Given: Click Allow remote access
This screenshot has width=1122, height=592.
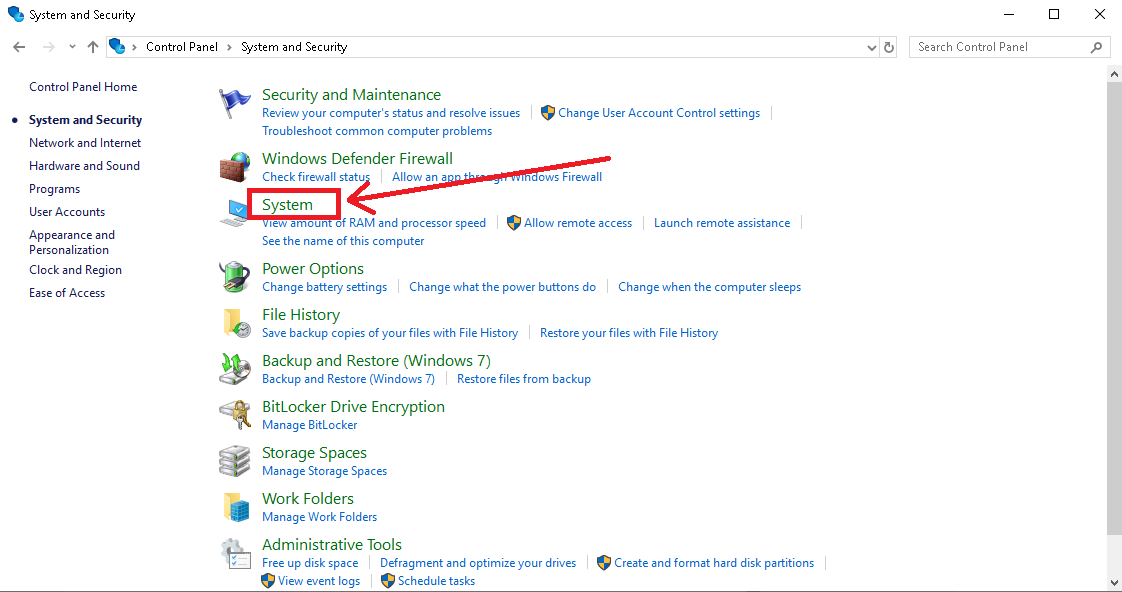Looking at the screenshot, I should (x=578, y=223).
